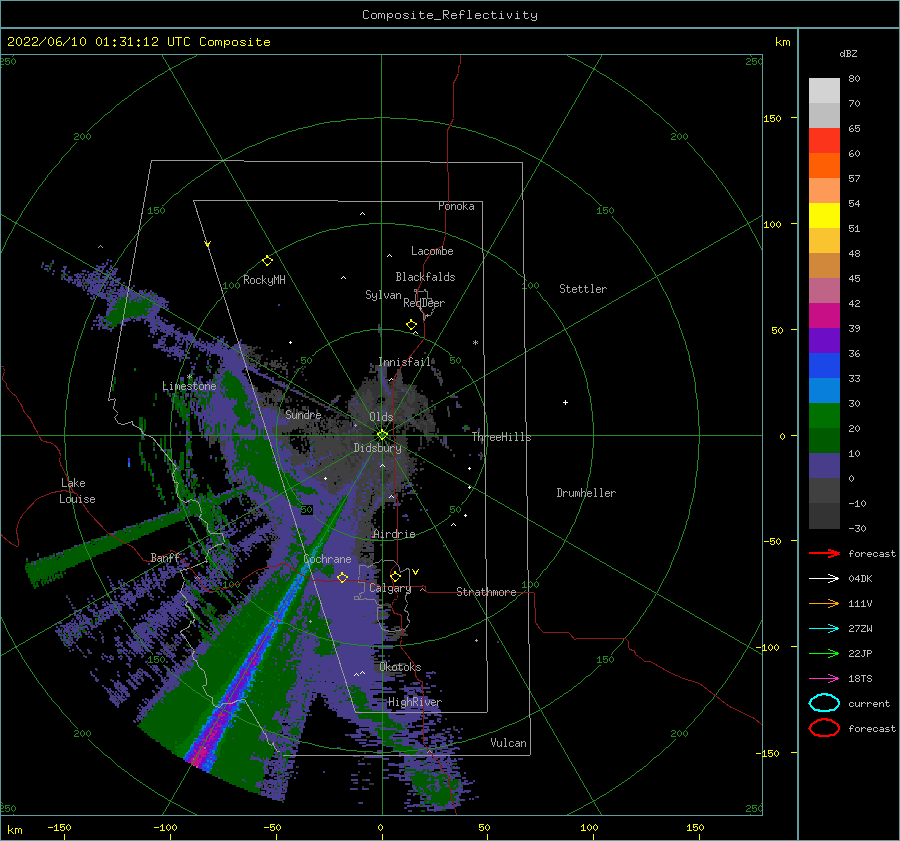Click the cyan 'current' ellipse icon
The height and width of the screenshot is (841, 900).
tap(824, 703)
